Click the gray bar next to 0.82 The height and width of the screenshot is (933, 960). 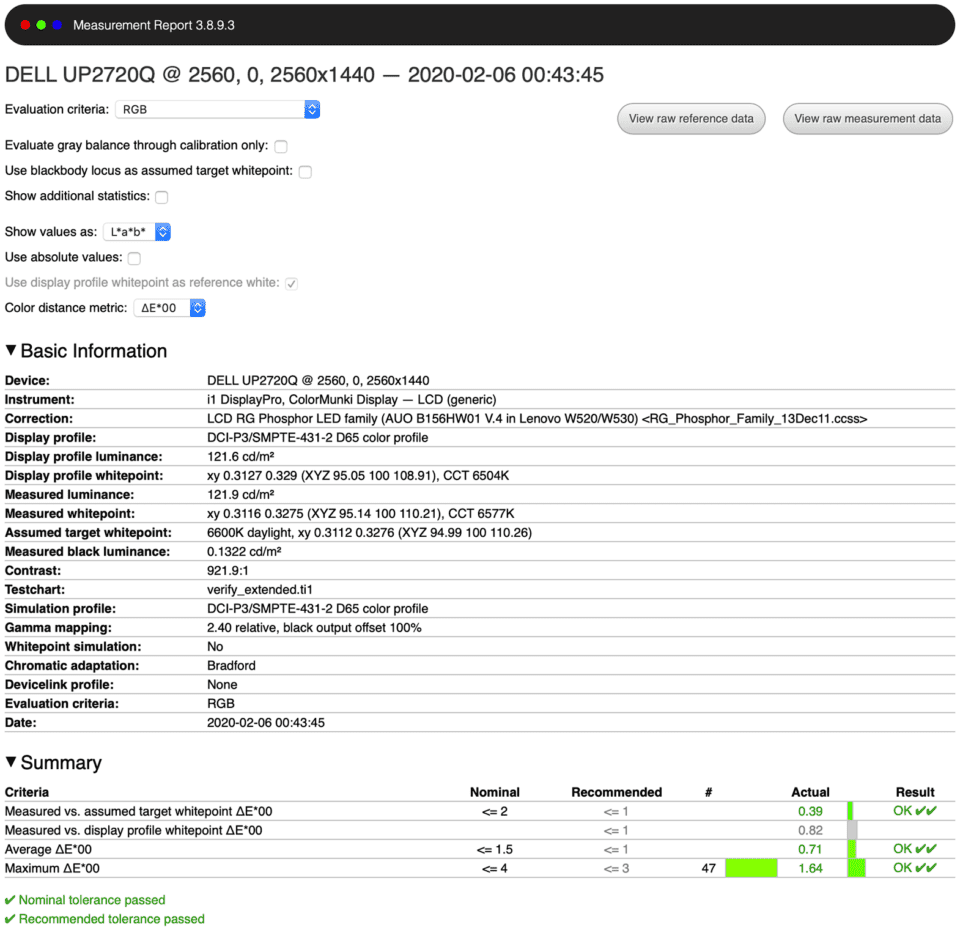(852, 830)
